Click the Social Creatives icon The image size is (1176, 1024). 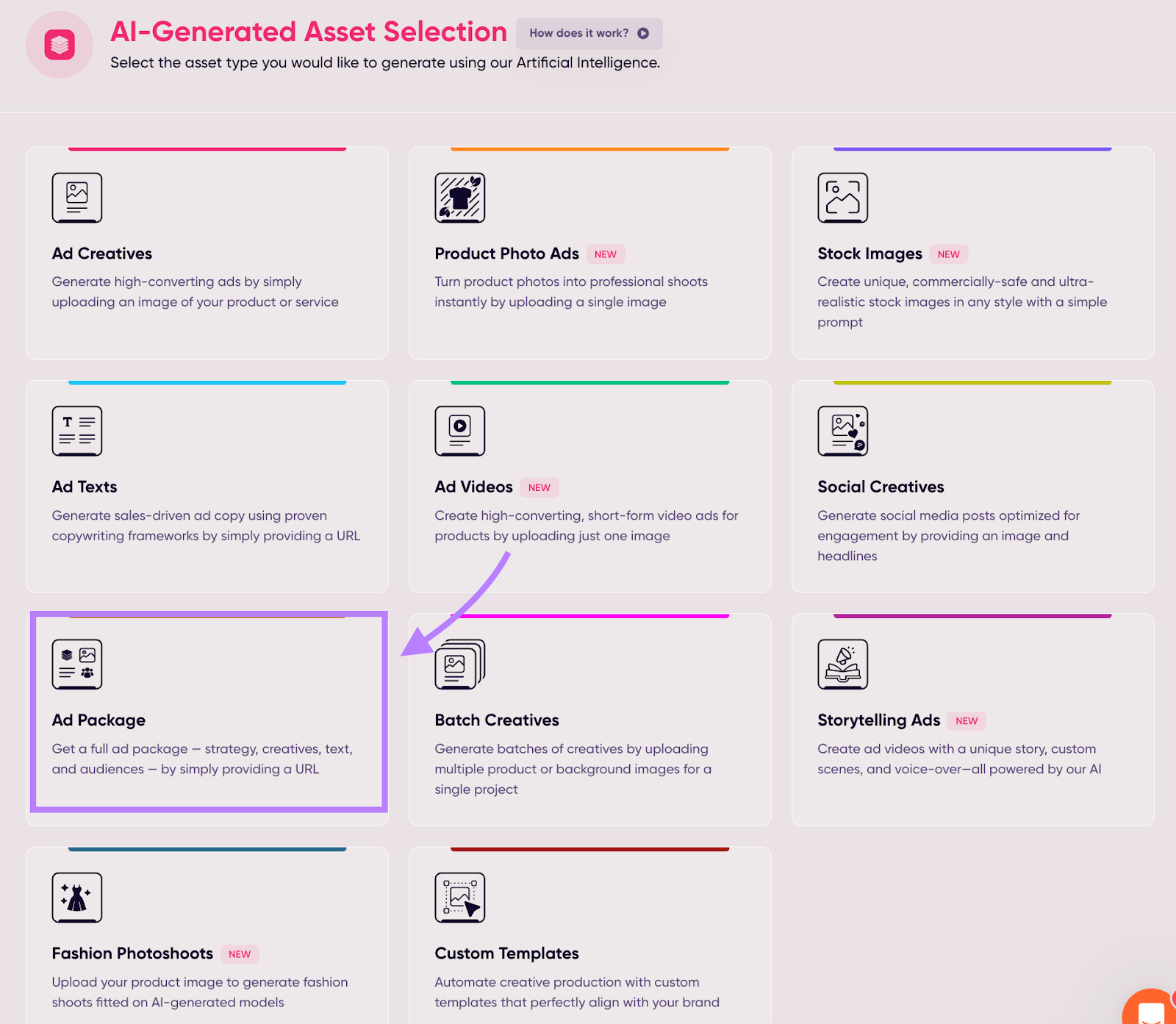(842, 431)
